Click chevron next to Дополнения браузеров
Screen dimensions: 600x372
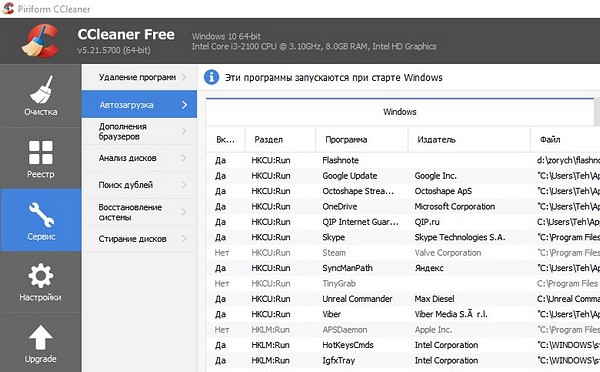click(184, 131)
